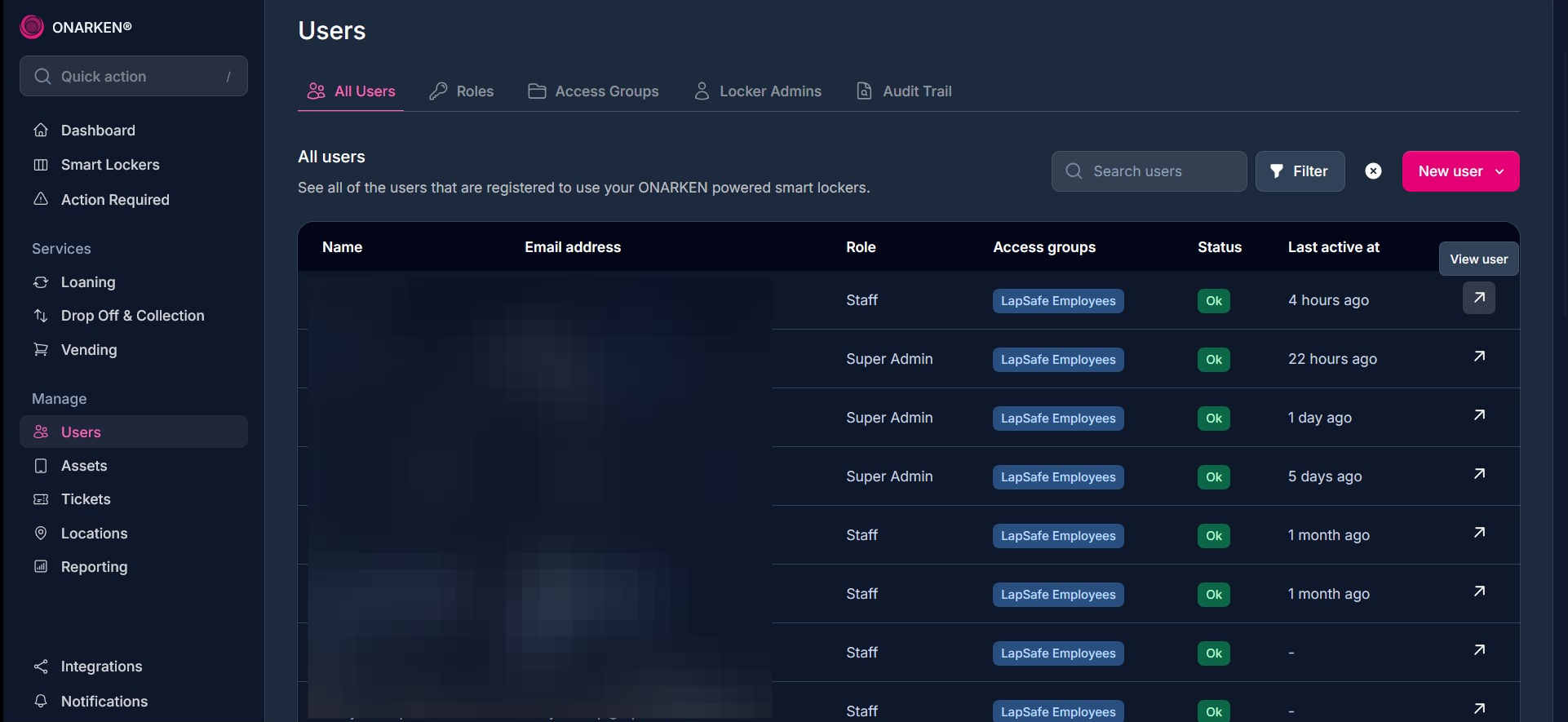
Task: Click LapSafe Employees badge in 1 day ago row
Action: (1058, 419)
